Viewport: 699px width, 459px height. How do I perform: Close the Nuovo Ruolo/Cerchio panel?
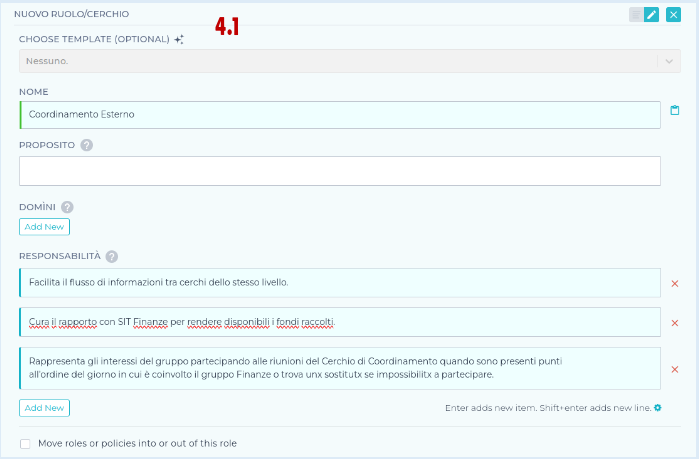coord(673,14)
